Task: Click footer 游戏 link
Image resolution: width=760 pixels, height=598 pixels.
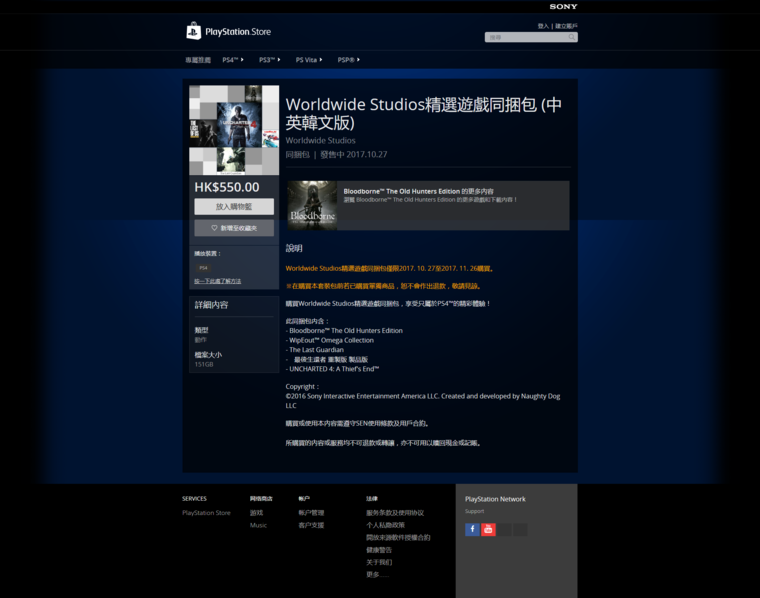Action: (x=256, y=513)
